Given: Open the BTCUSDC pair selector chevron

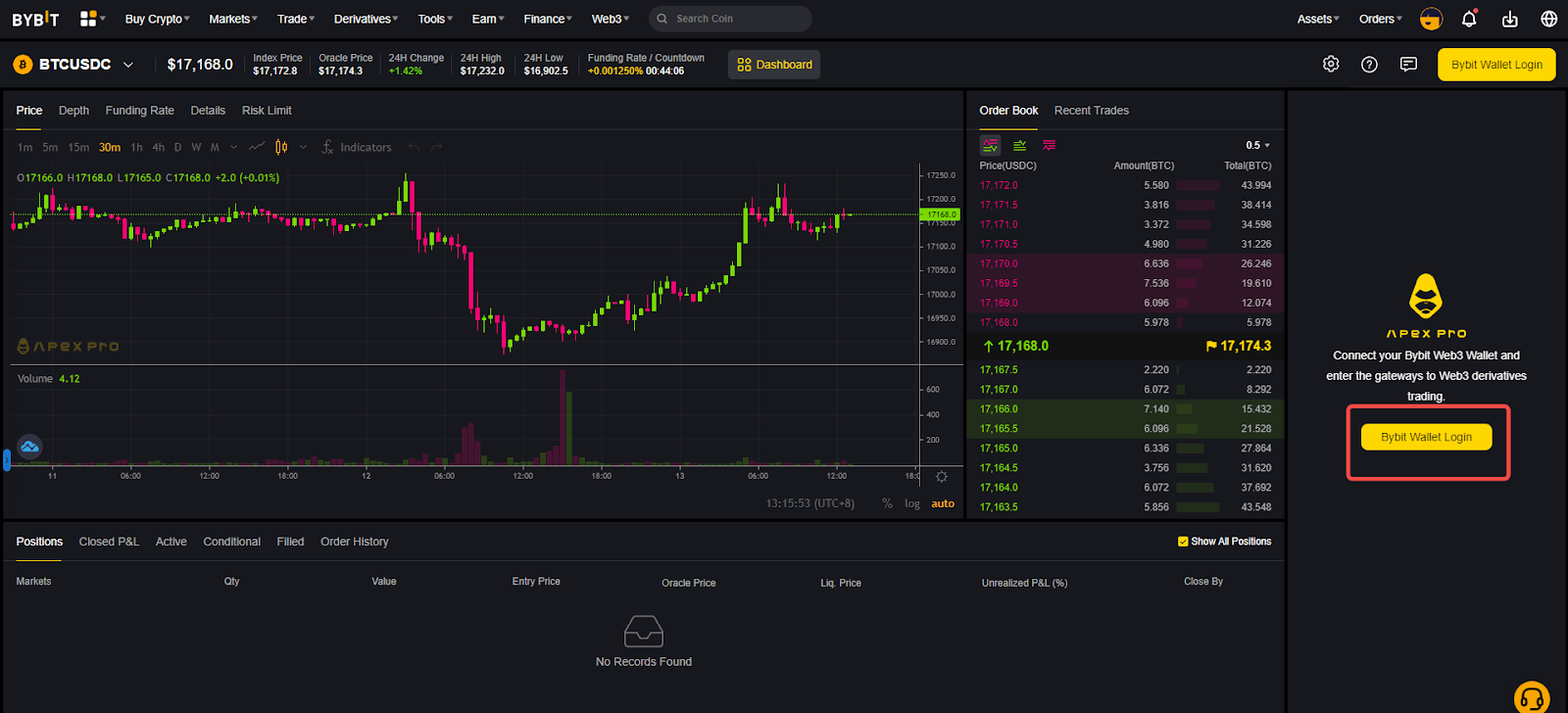Looking at the screenshot, I should 128,65.
